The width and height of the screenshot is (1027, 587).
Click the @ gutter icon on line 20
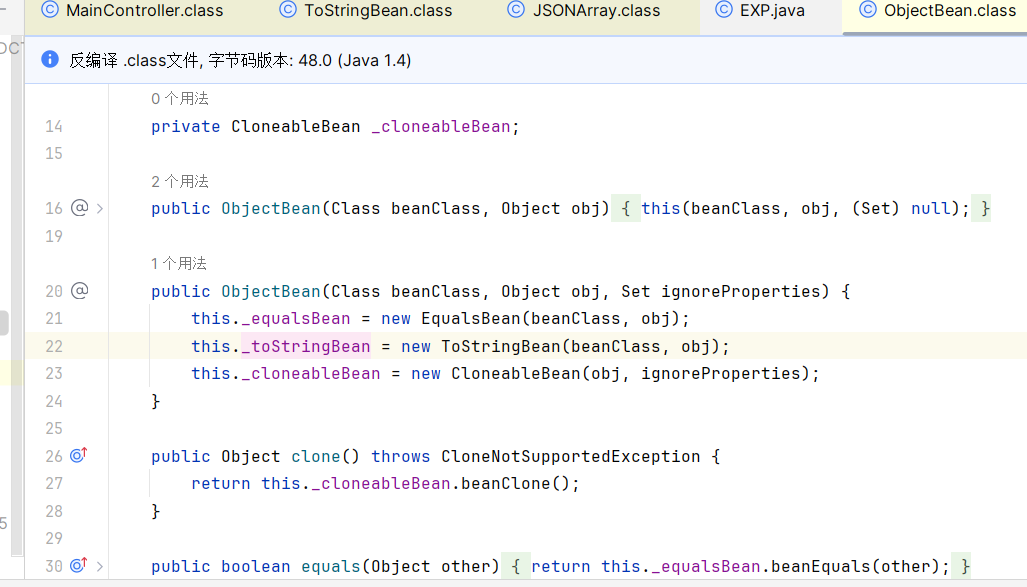(x=80, y=291)
